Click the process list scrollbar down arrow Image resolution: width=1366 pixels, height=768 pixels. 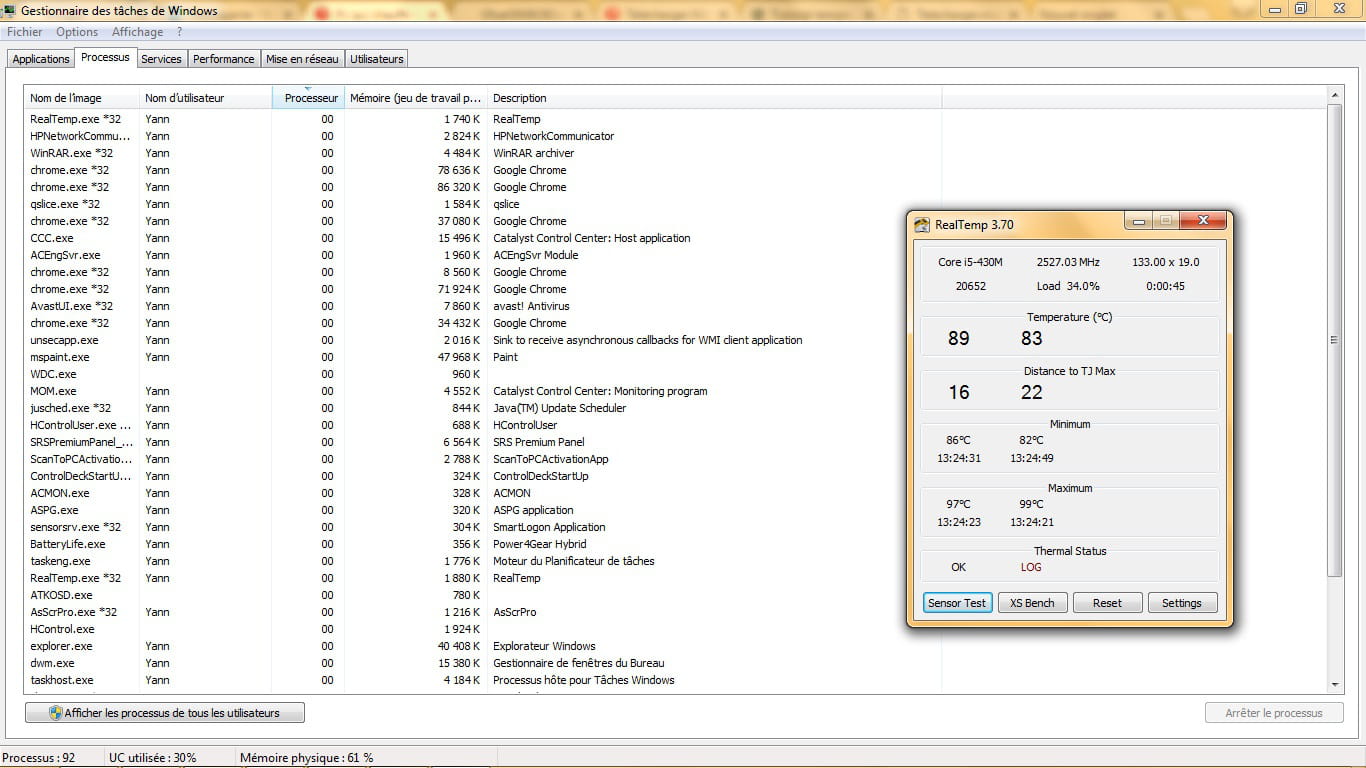pyautogui.click(x=1334, y=685)
